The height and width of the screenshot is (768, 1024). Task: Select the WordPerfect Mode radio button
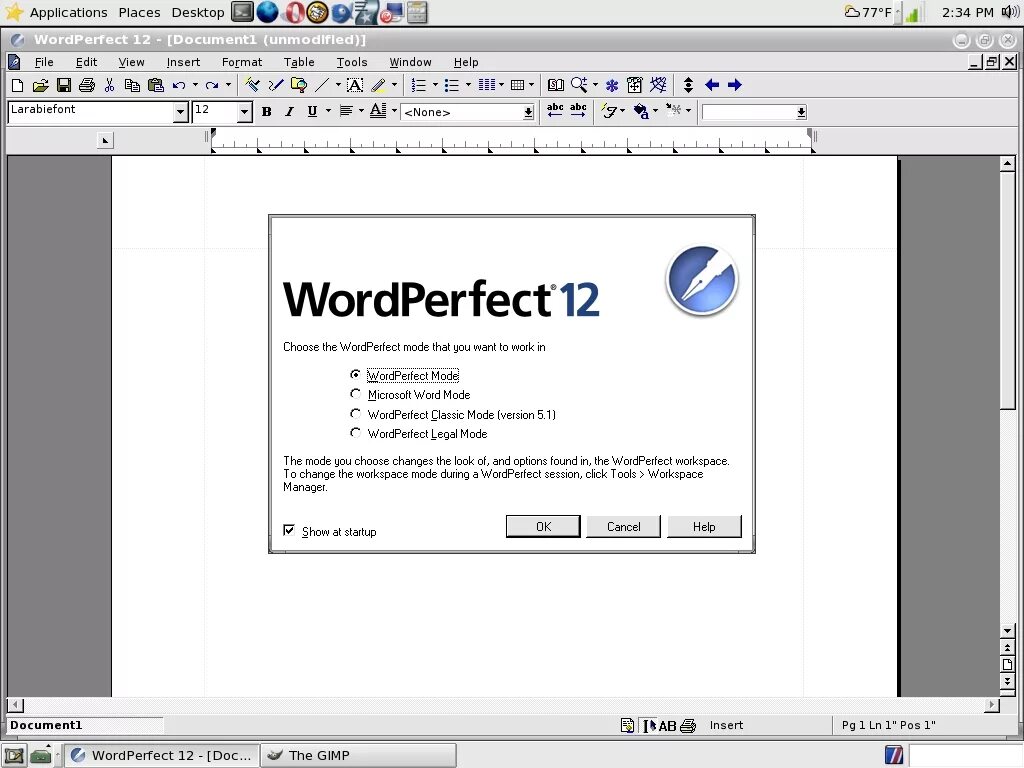point(355,374)
